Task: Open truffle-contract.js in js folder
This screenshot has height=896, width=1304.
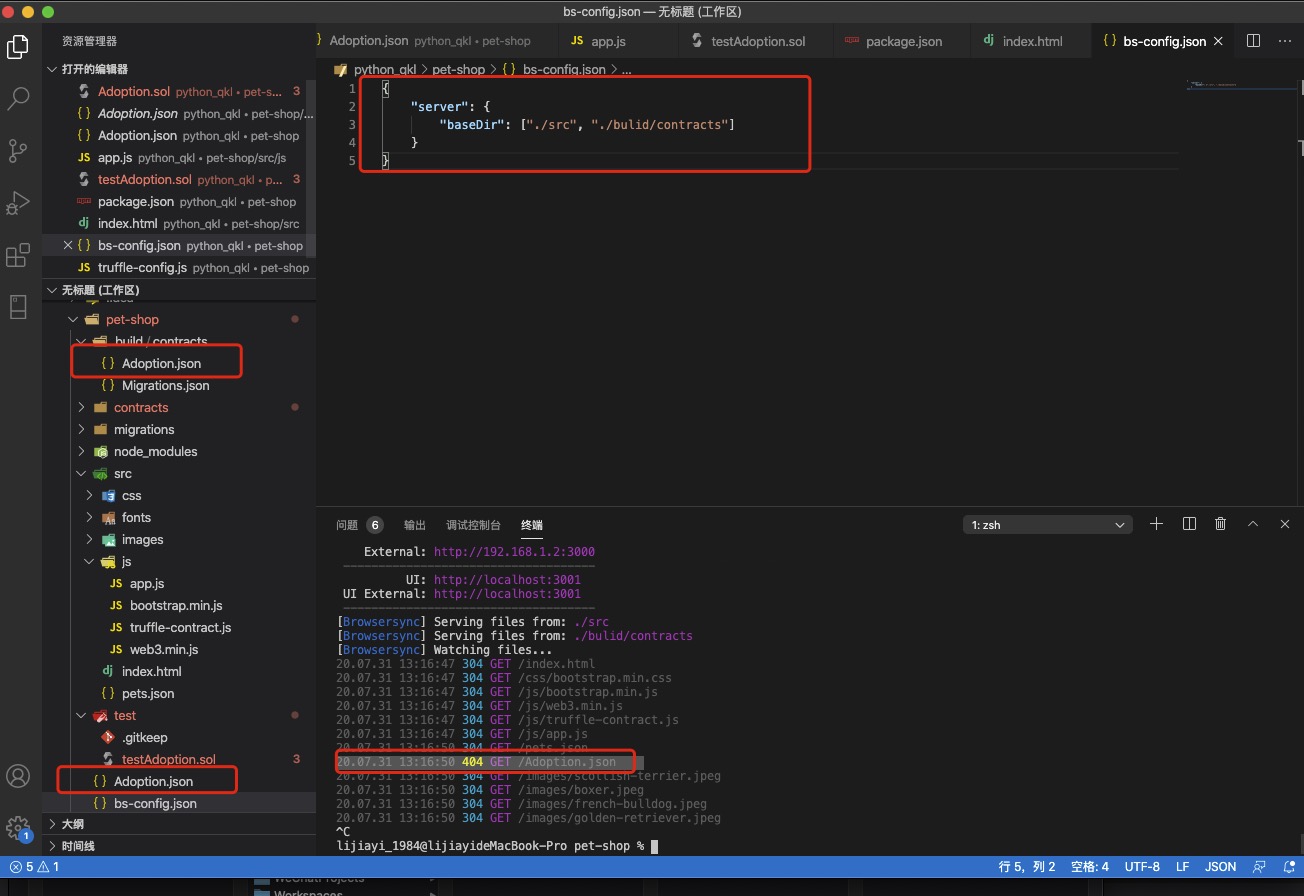Action: 180,627
